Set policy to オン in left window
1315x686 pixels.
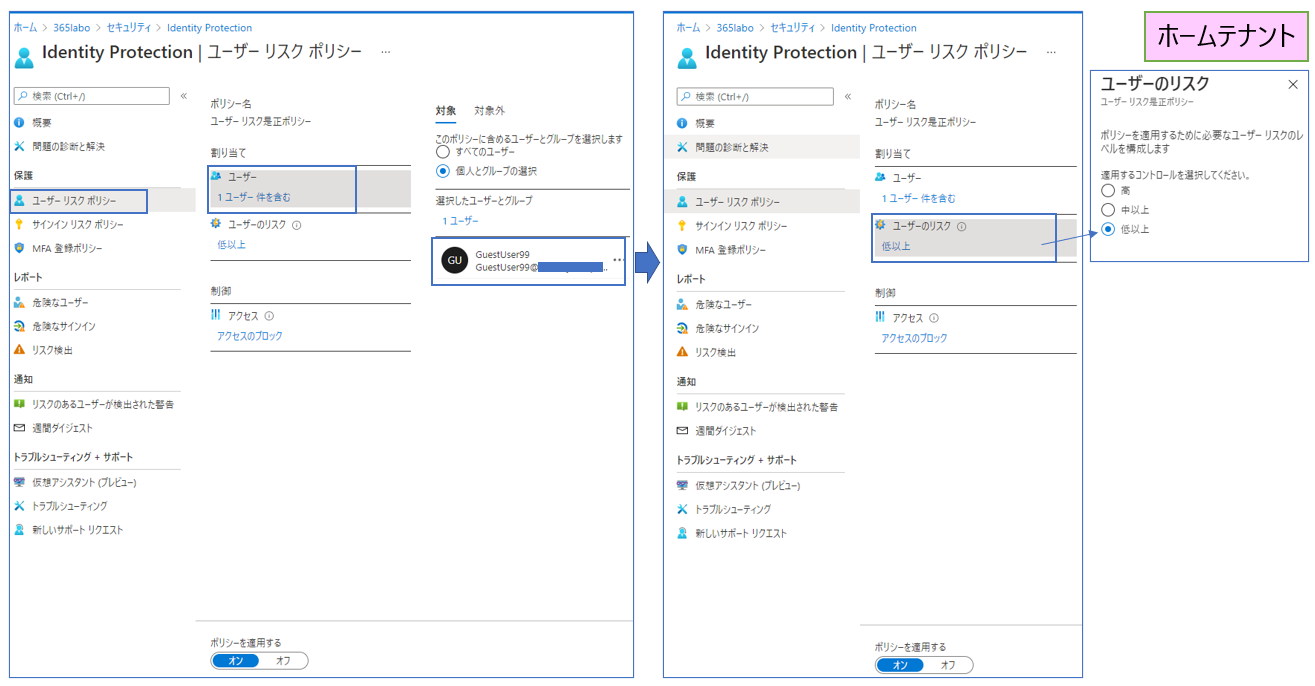point(236,661)
